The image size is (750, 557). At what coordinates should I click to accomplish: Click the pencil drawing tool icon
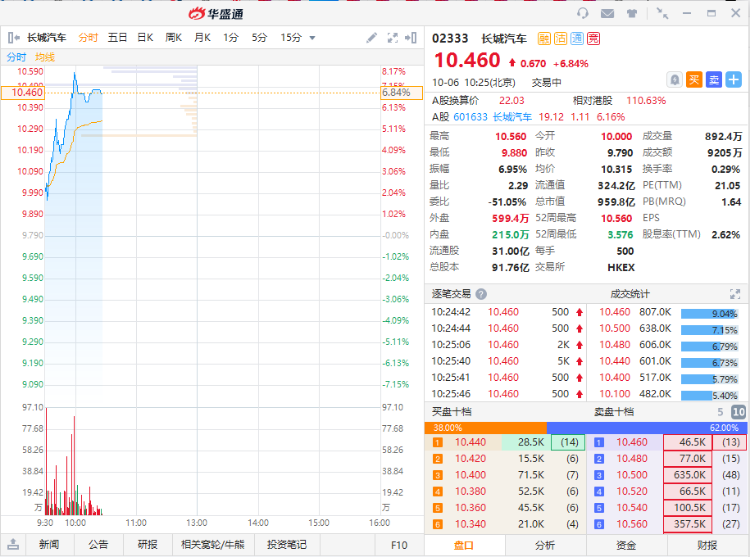372,38
